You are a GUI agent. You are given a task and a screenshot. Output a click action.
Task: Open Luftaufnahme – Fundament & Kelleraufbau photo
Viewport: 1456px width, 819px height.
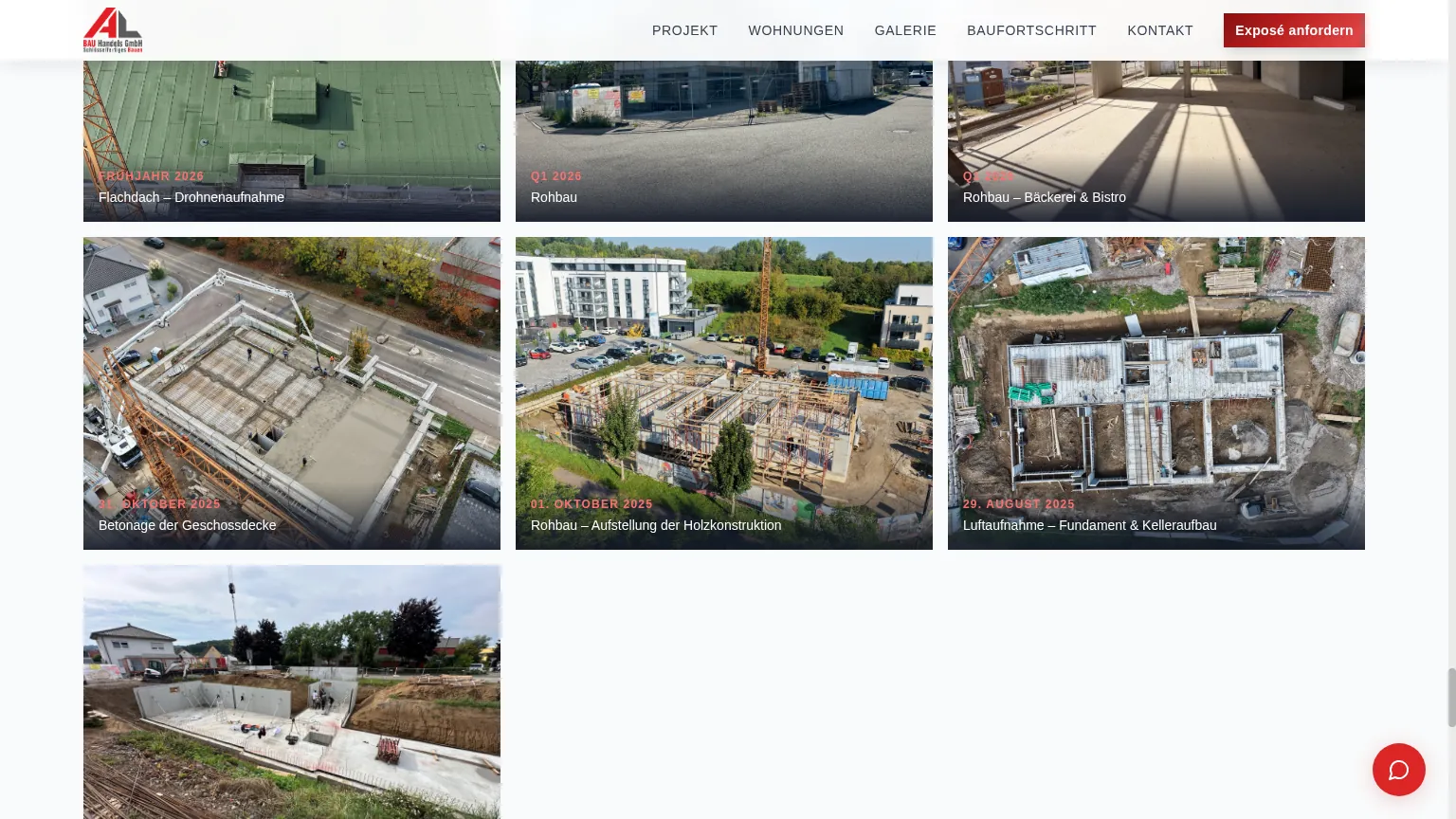pyautogui.click(x=1156, y=393)
